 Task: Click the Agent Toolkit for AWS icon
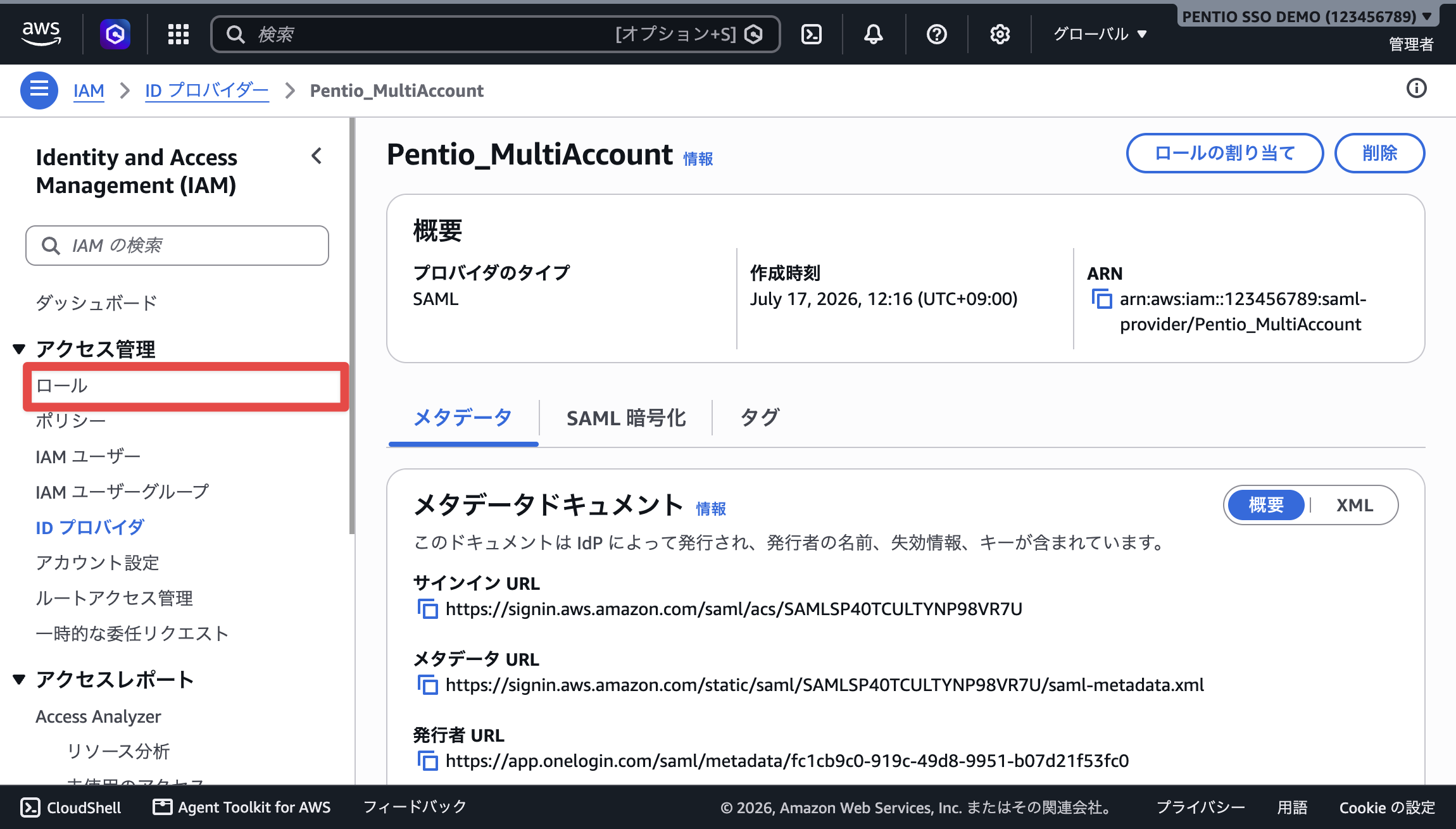163,807
